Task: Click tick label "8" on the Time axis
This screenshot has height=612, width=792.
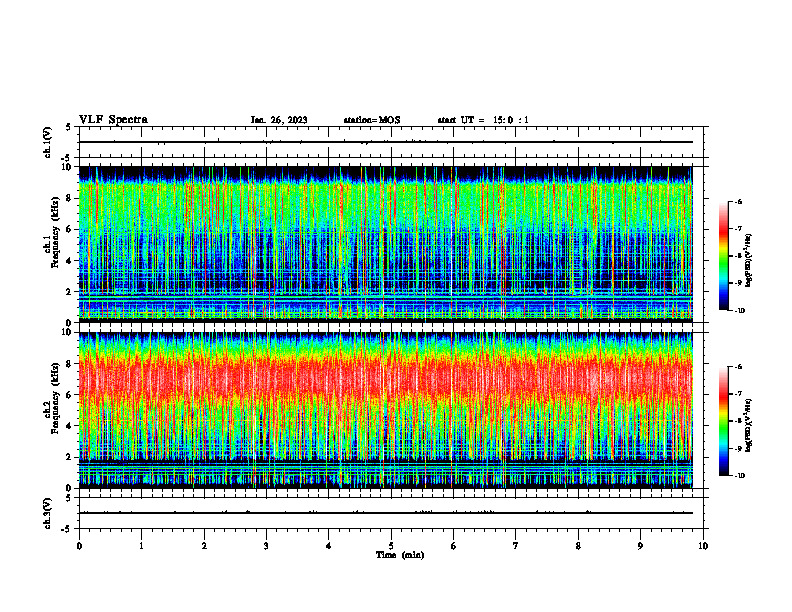Action: [578, 546]
